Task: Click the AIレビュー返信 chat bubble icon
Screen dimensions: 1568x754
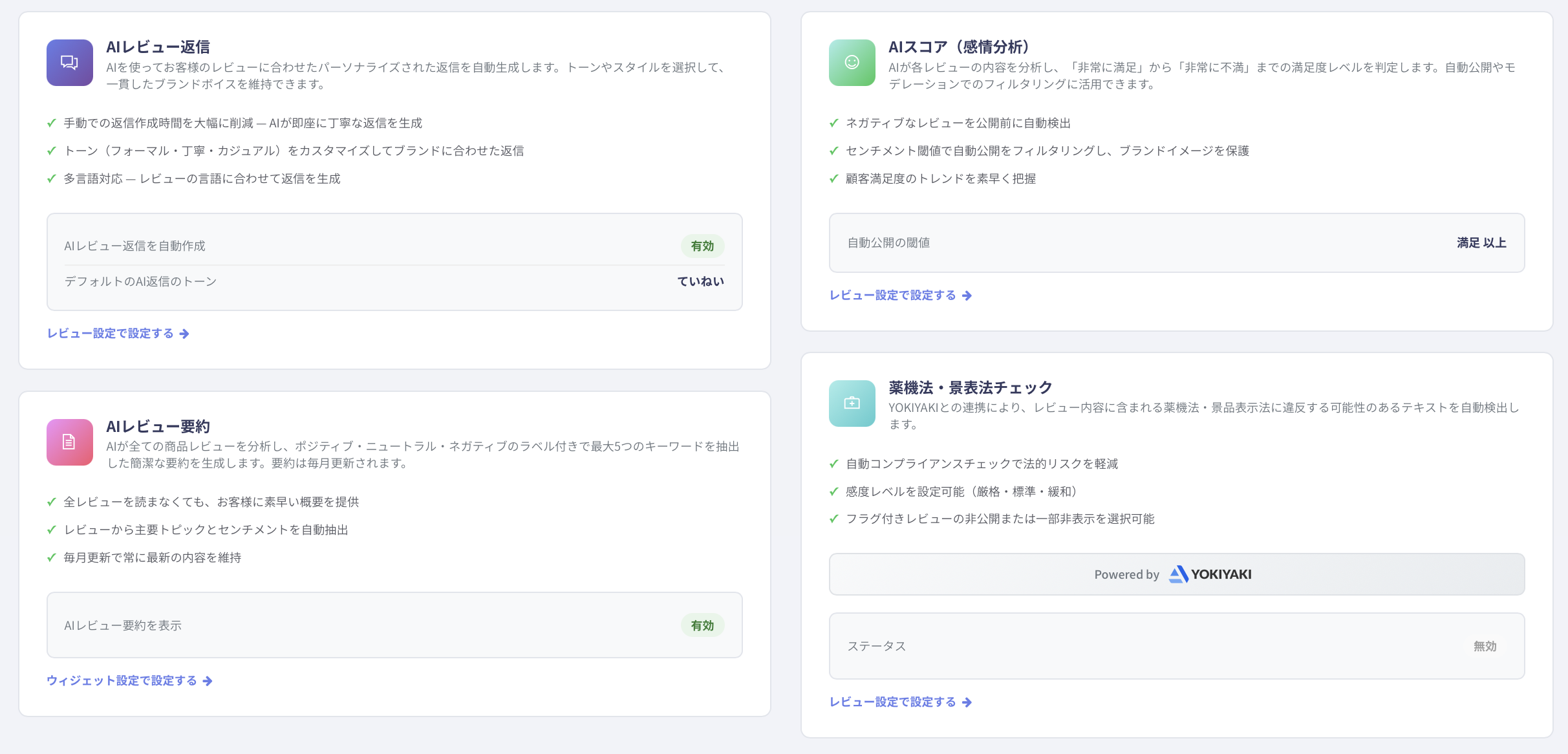Action: [x=69, y=63]
